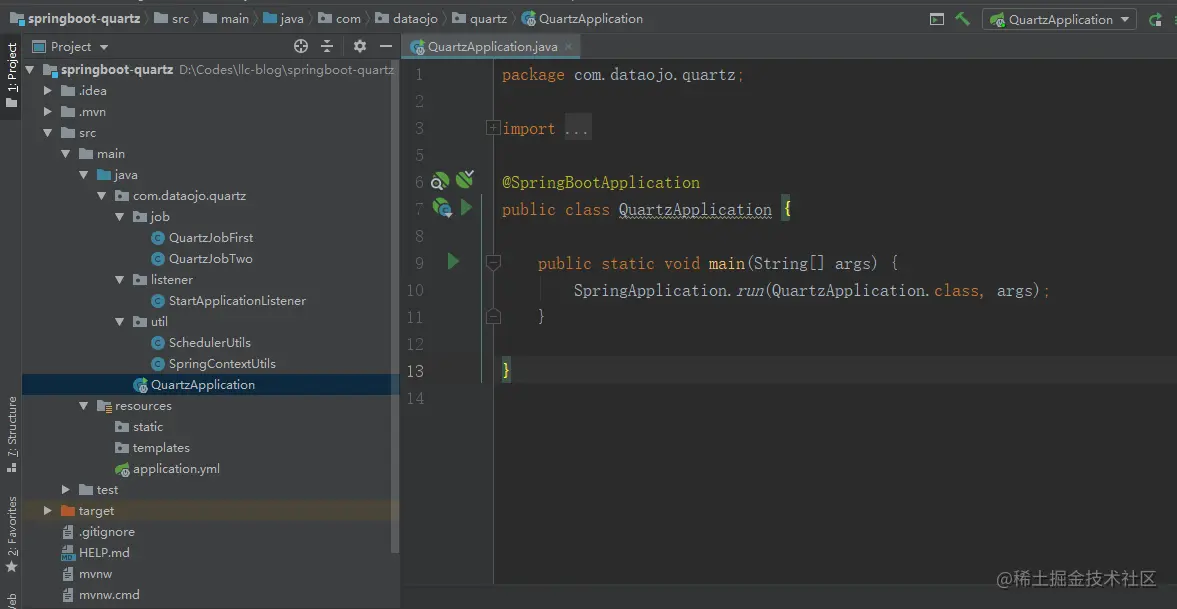This screenshot has width=1177, height=609.
Task: Collapse the com.dataojo.quartz package arrow
Action: (102, 196)
